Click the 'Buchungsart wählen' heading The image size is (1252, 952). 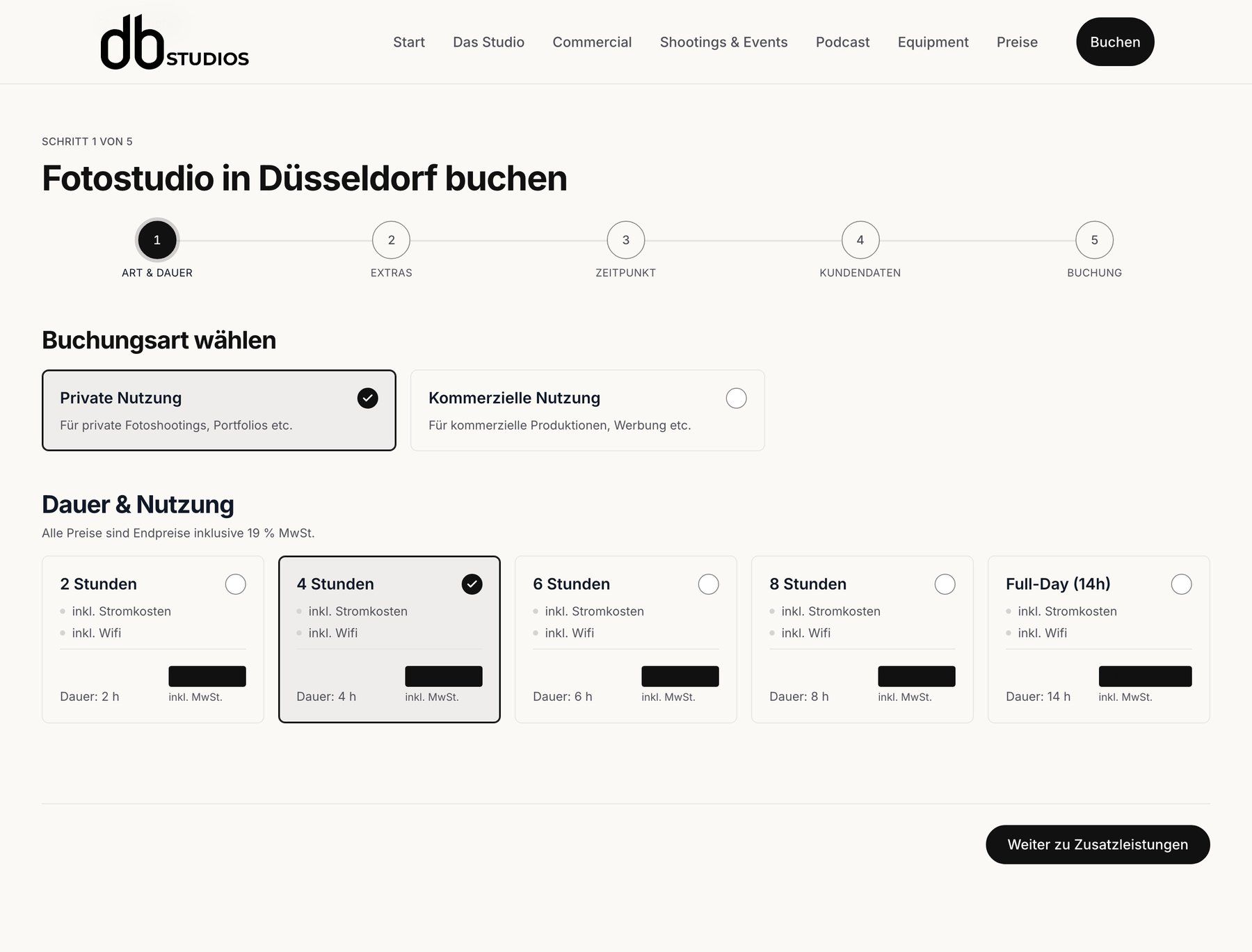click(159, 340)
